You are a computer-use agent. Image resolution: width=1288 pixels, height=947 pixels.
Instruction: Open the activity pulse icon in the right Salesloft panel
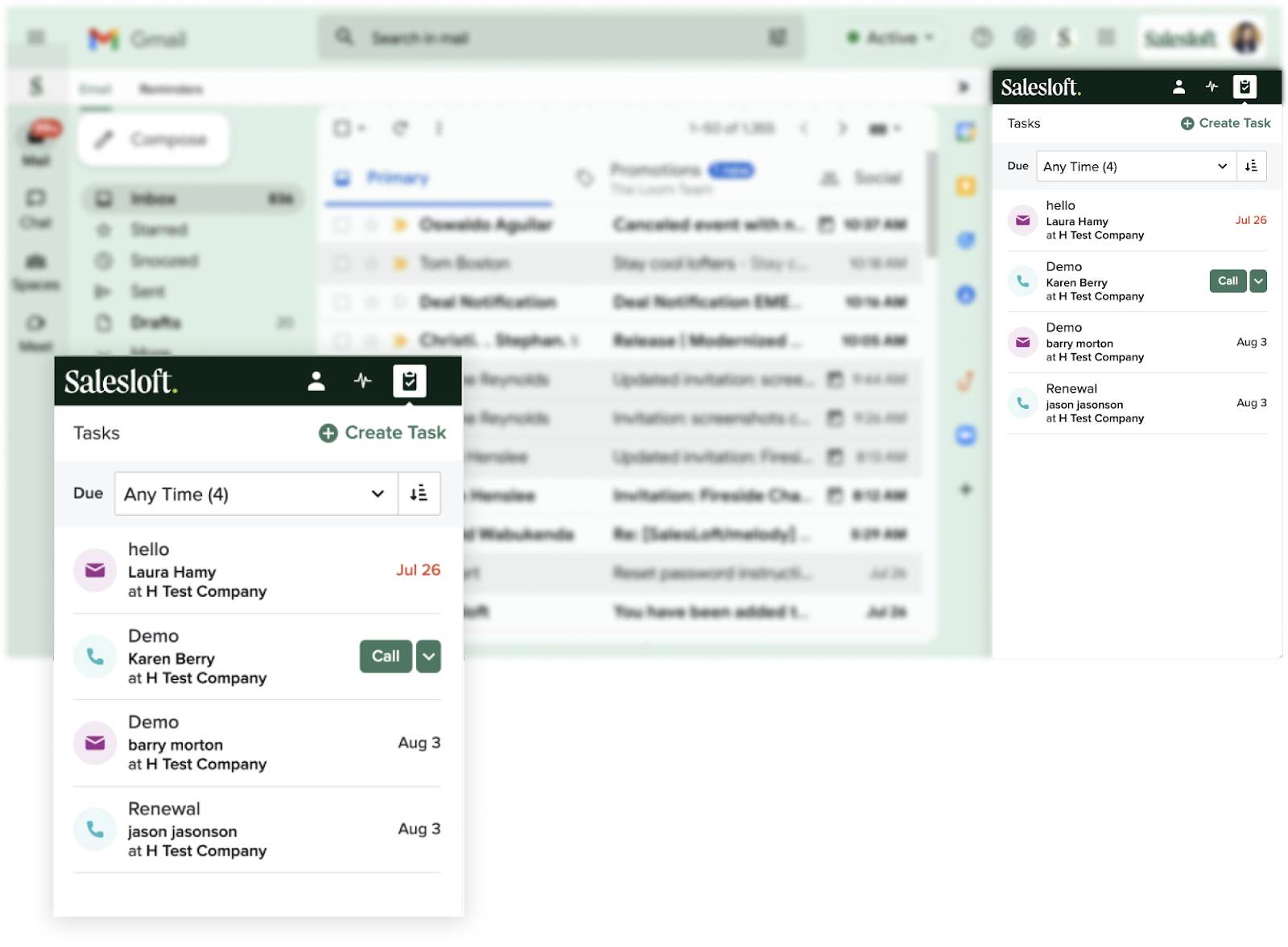(1212, 87)
